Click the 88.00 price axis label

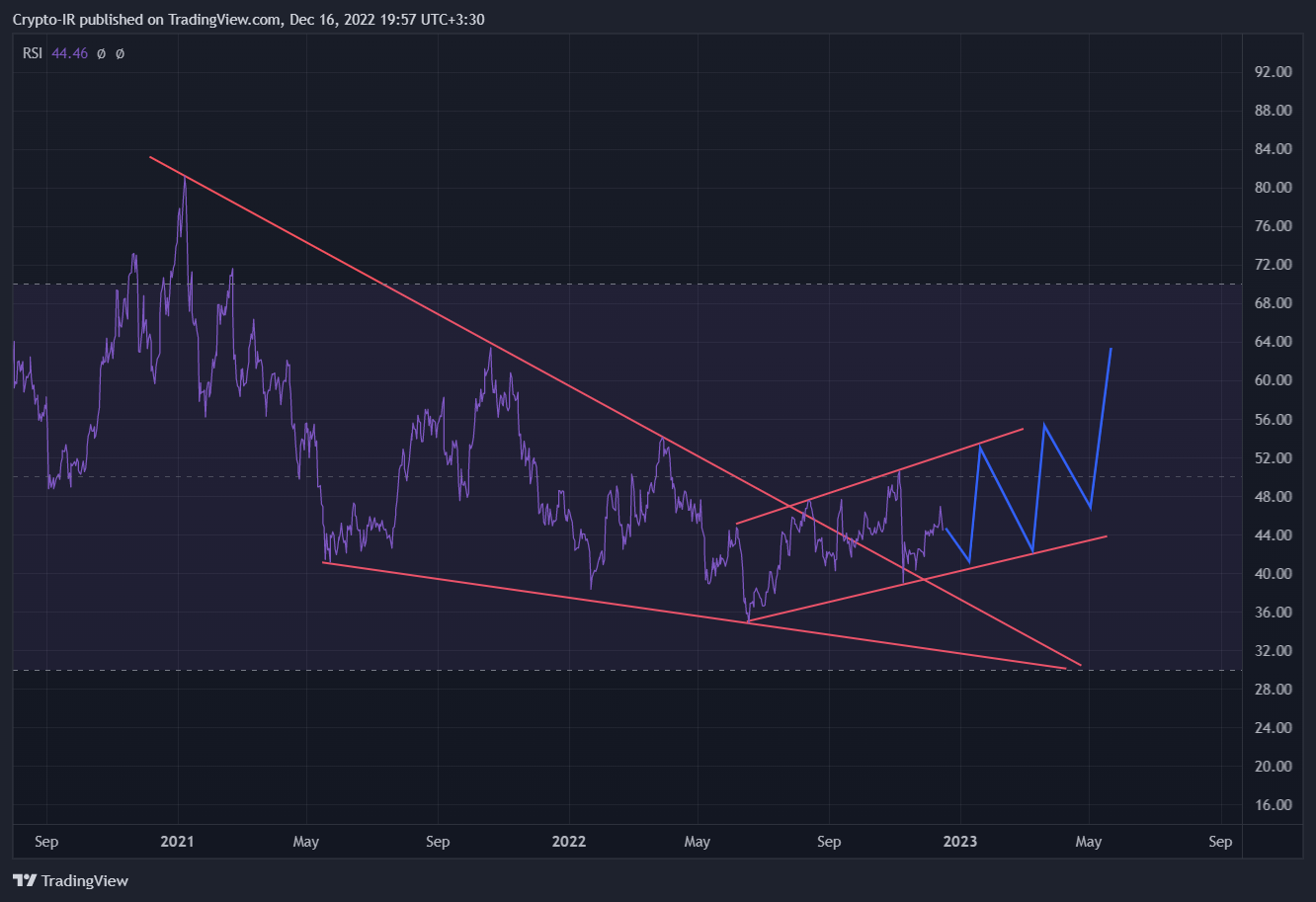point(1272,111)
